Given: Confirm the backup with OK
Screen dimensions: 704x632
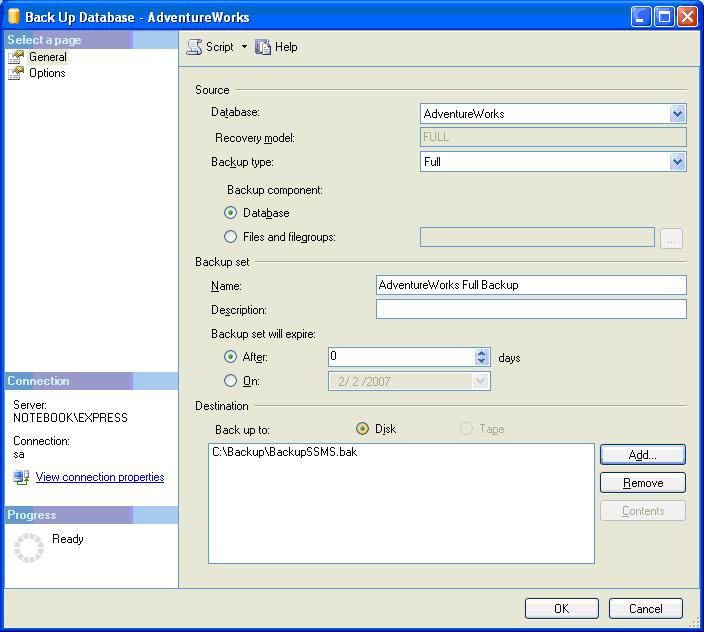Looking at the screenshot, I should [561, 608].
